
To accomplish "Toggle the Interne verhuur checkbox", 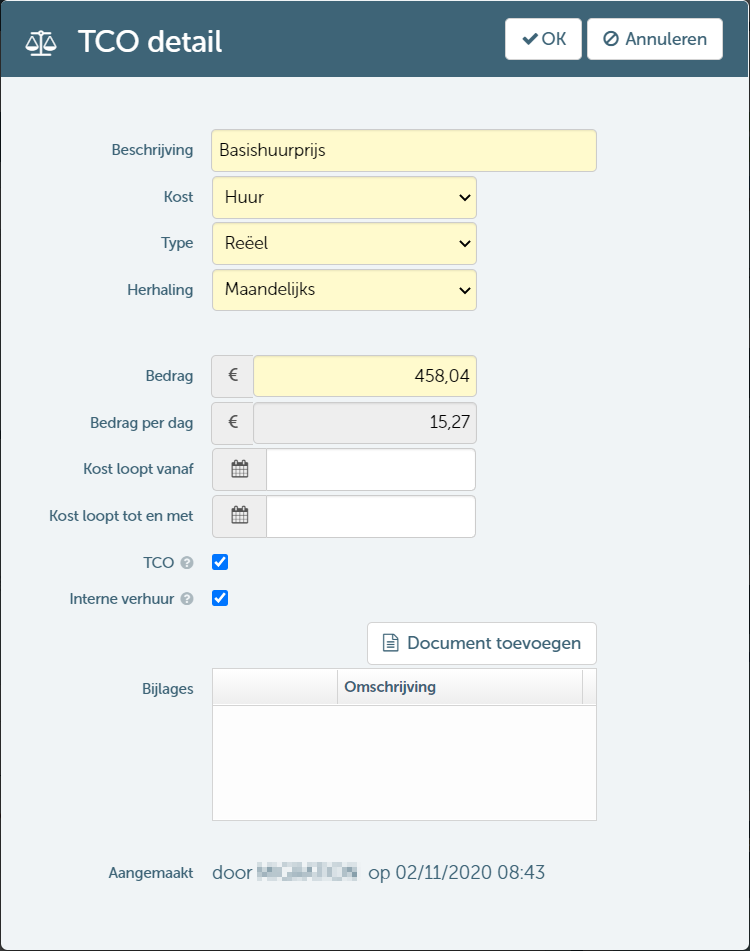I will click(x=220, y=599).
